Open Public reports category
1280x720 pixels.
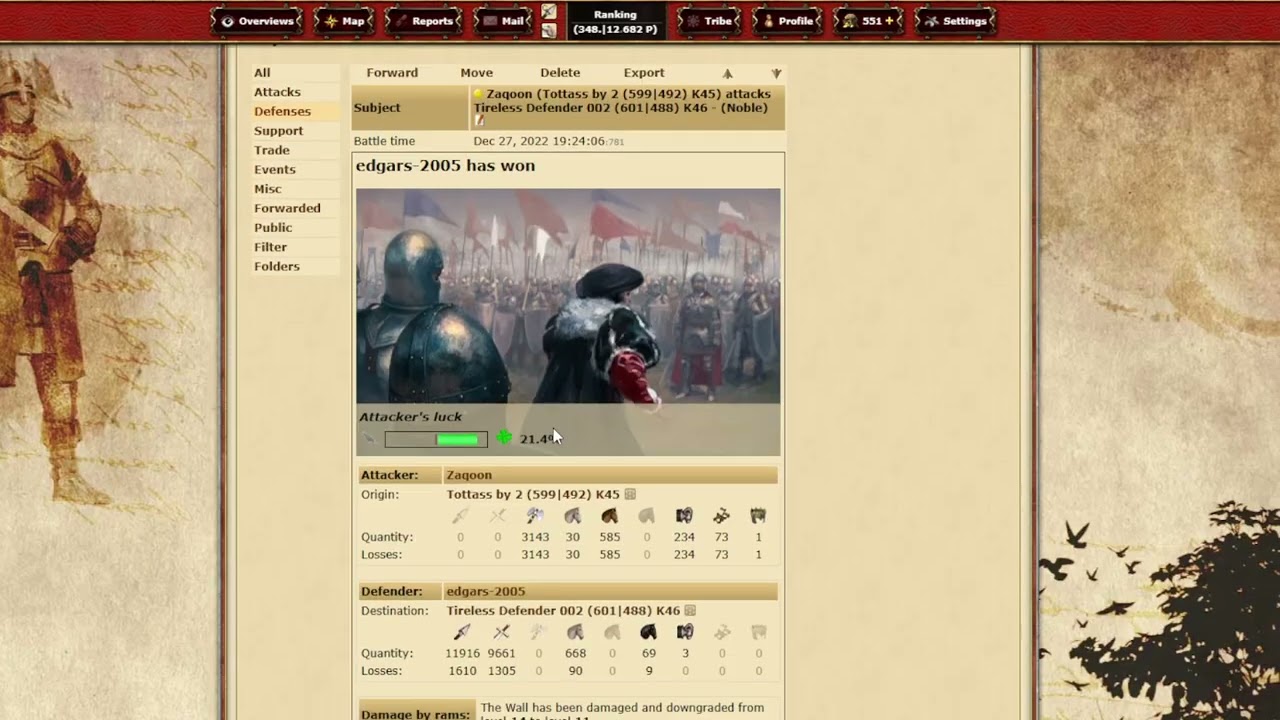[x=273, y=228]
